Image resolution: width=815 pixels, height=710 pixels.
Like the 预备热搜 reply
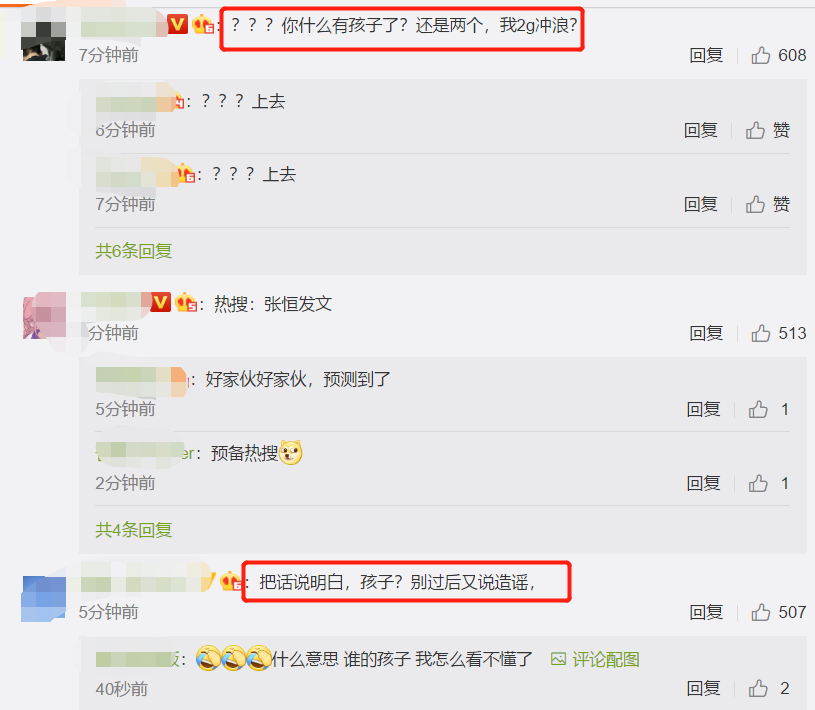coord(758,483)
